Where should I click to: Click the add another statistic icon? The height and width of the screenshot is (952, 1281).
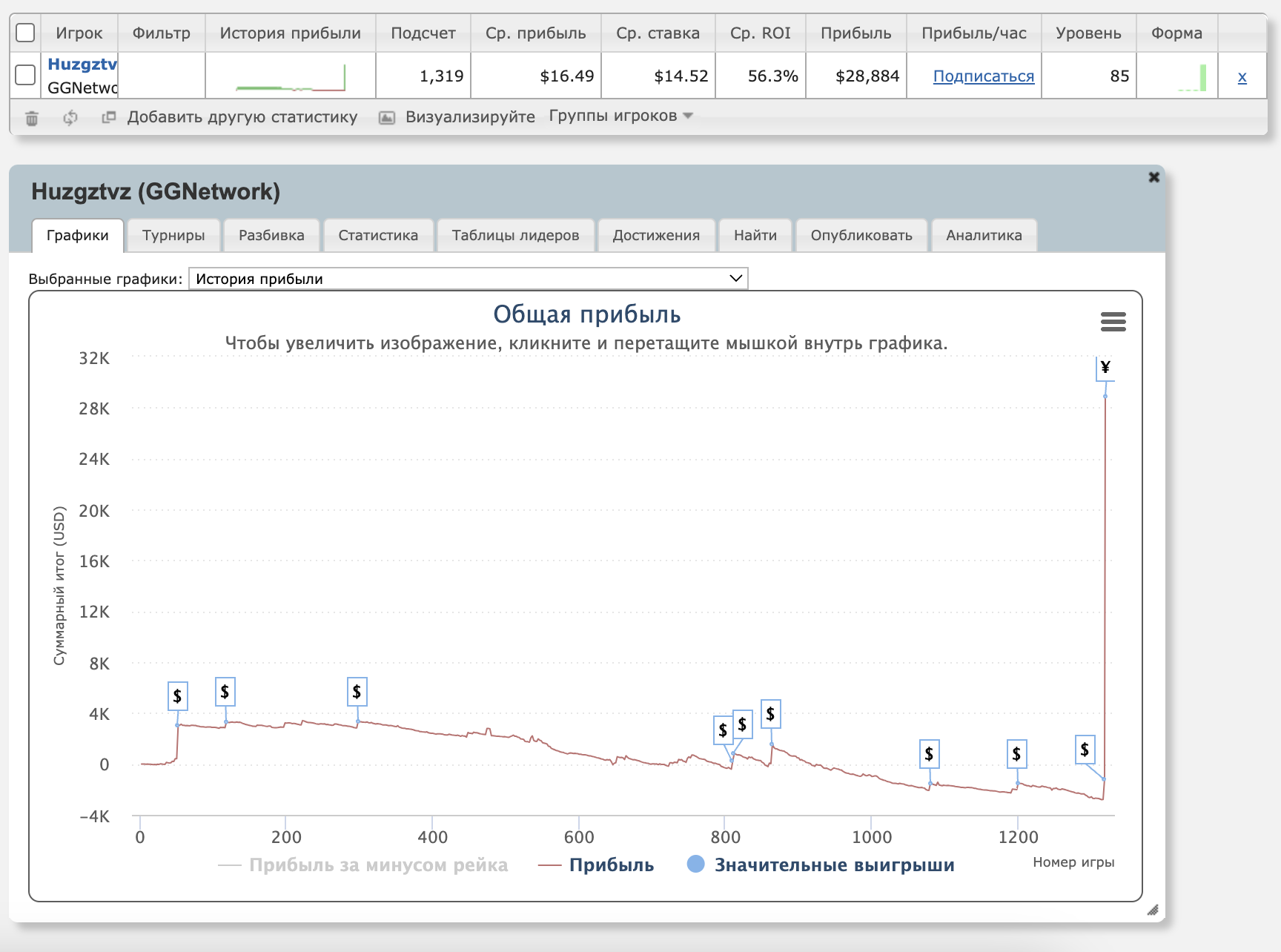coord(109,117)
